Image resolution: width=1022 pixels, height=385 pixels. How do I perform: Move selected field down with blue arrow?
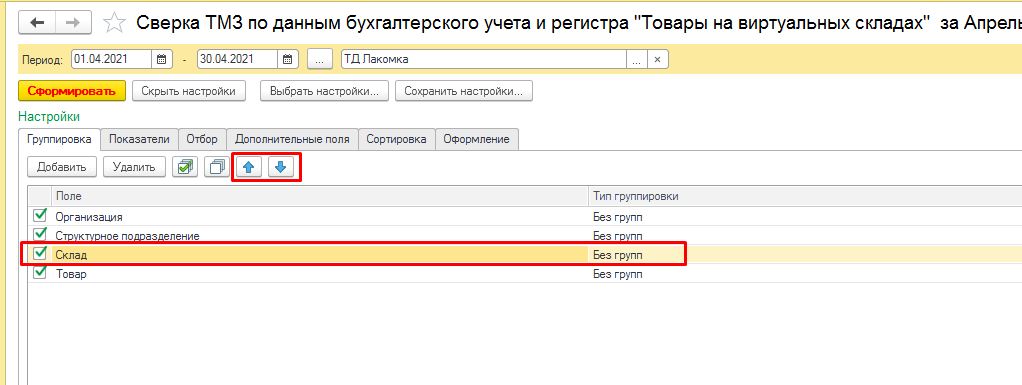280,167
